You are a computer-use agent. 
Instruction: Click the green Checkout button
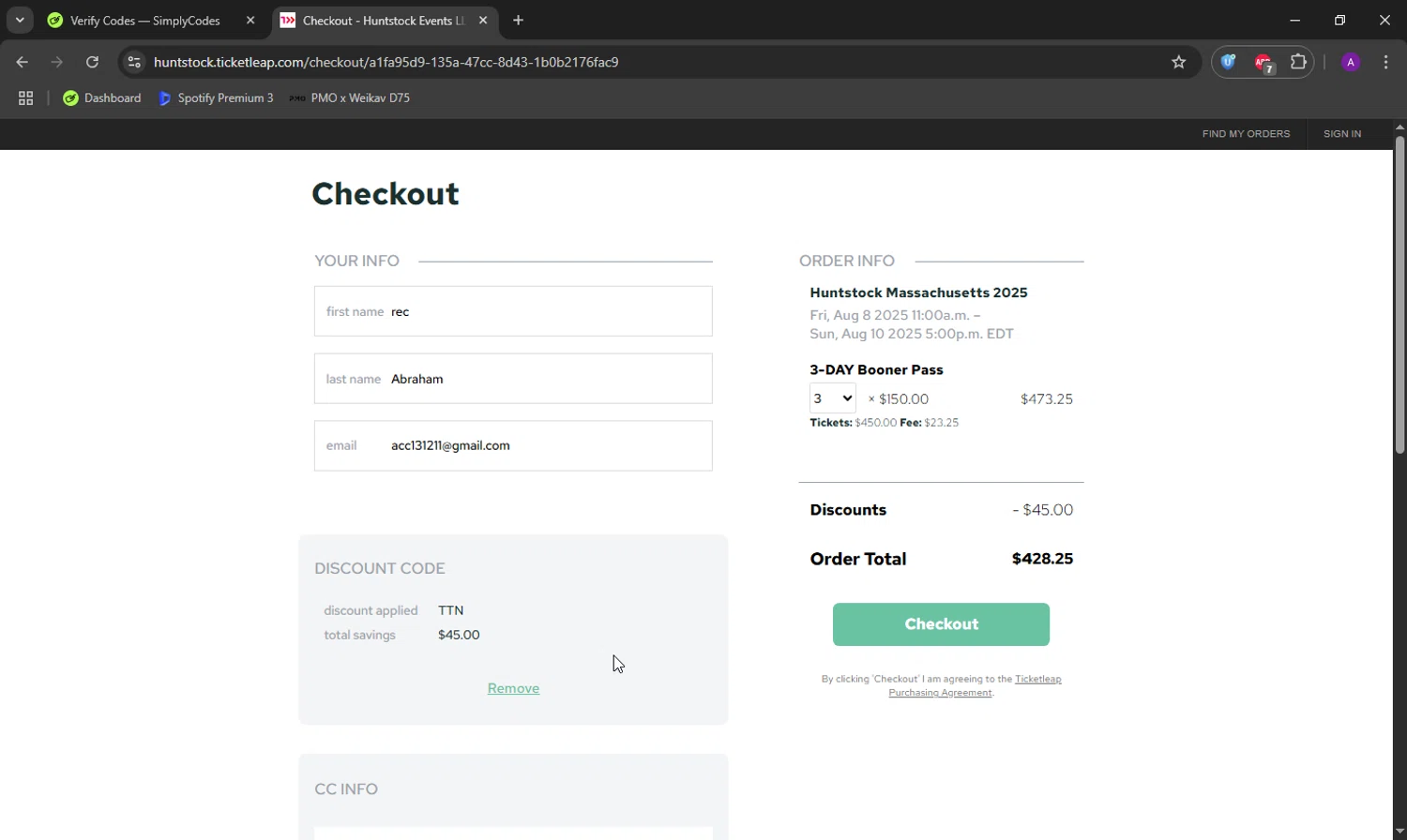(x=941, y=624)
